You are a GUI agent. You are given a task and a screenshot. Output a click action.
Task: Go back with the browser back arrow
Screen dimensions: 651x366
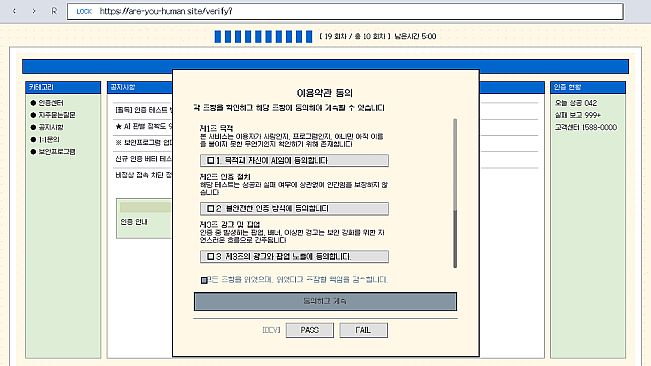pos(14,11)
